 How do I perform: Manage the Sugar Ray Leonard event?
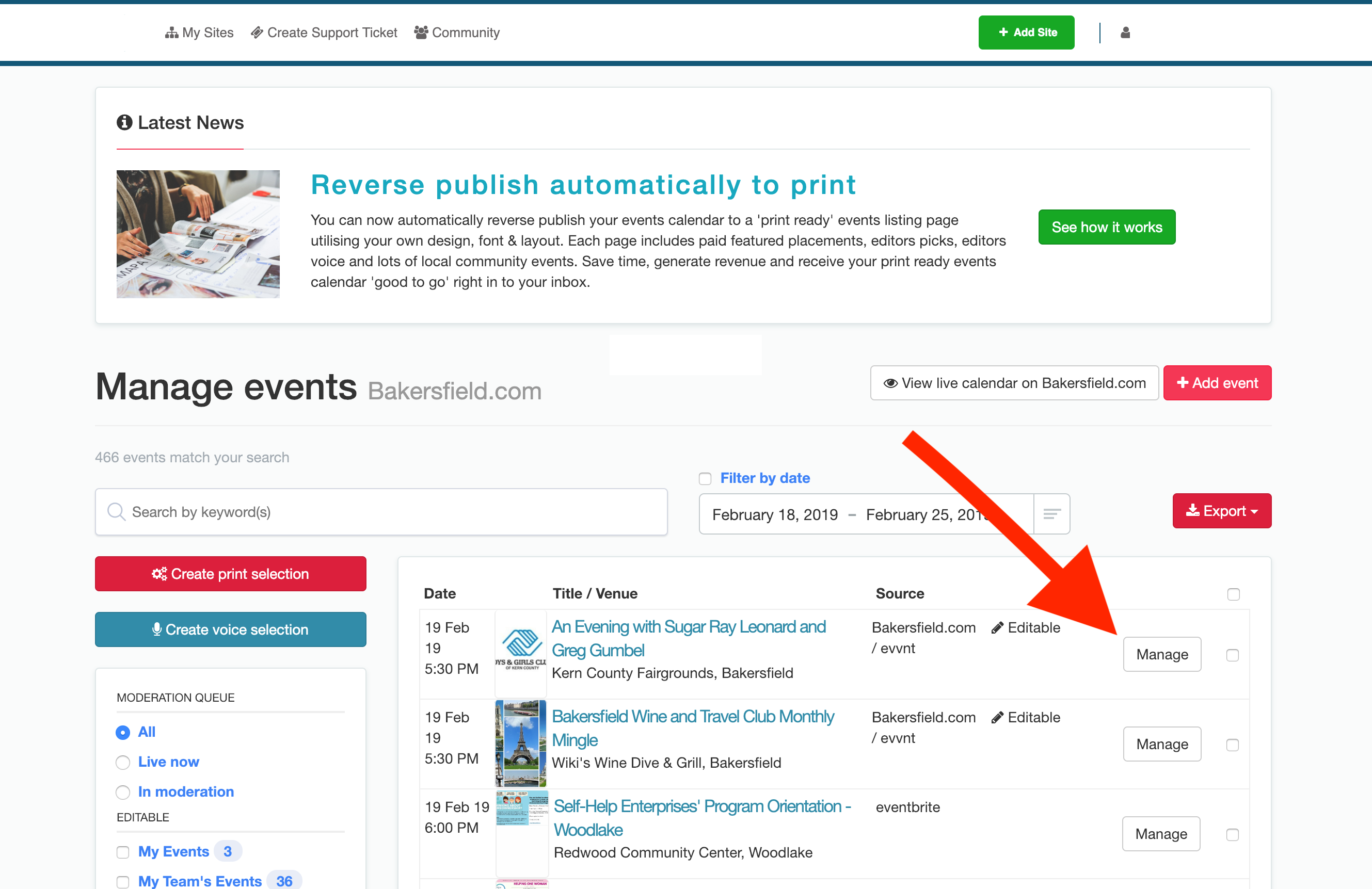tap(1161, 655)
